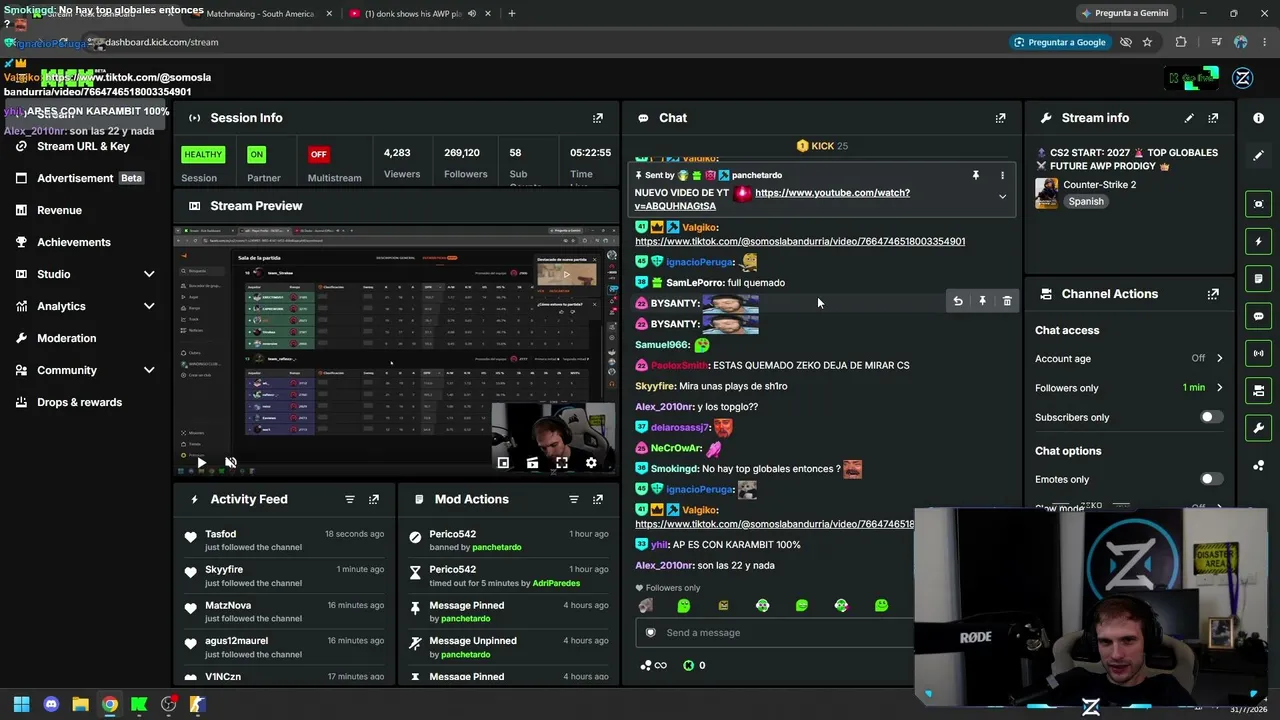1280x720 pixels.
Task: Open the Kick profile avatar menu
Action: (1243, 78)
